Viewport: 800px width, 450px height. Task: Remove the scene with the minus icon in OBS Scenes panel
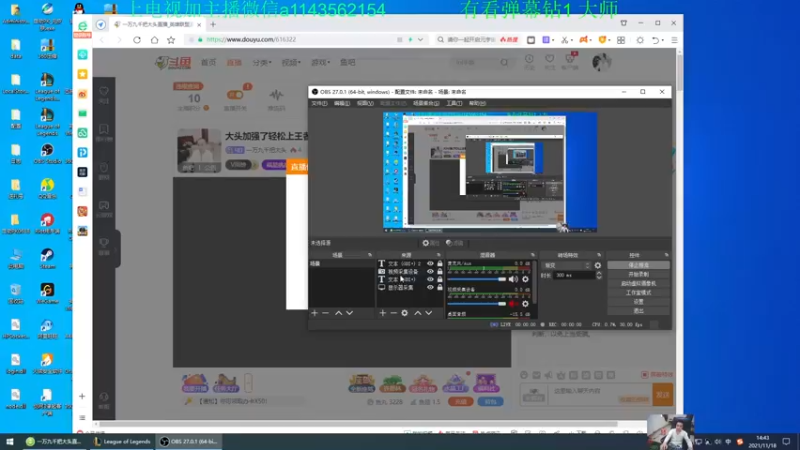(x=326, y=313)
